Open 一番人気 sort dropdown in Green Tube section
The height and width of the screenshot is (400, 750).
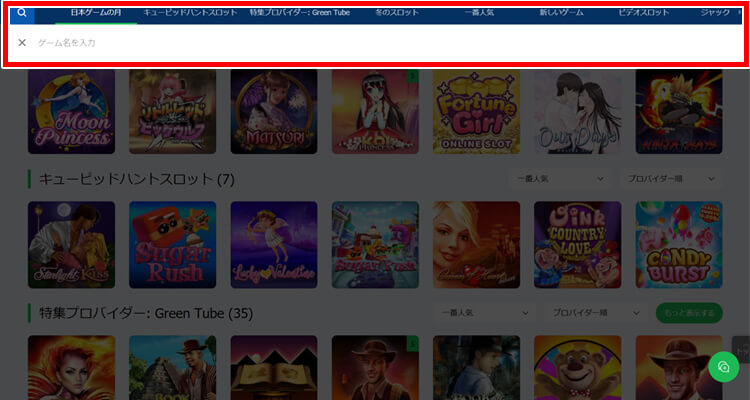click(485, 313)
